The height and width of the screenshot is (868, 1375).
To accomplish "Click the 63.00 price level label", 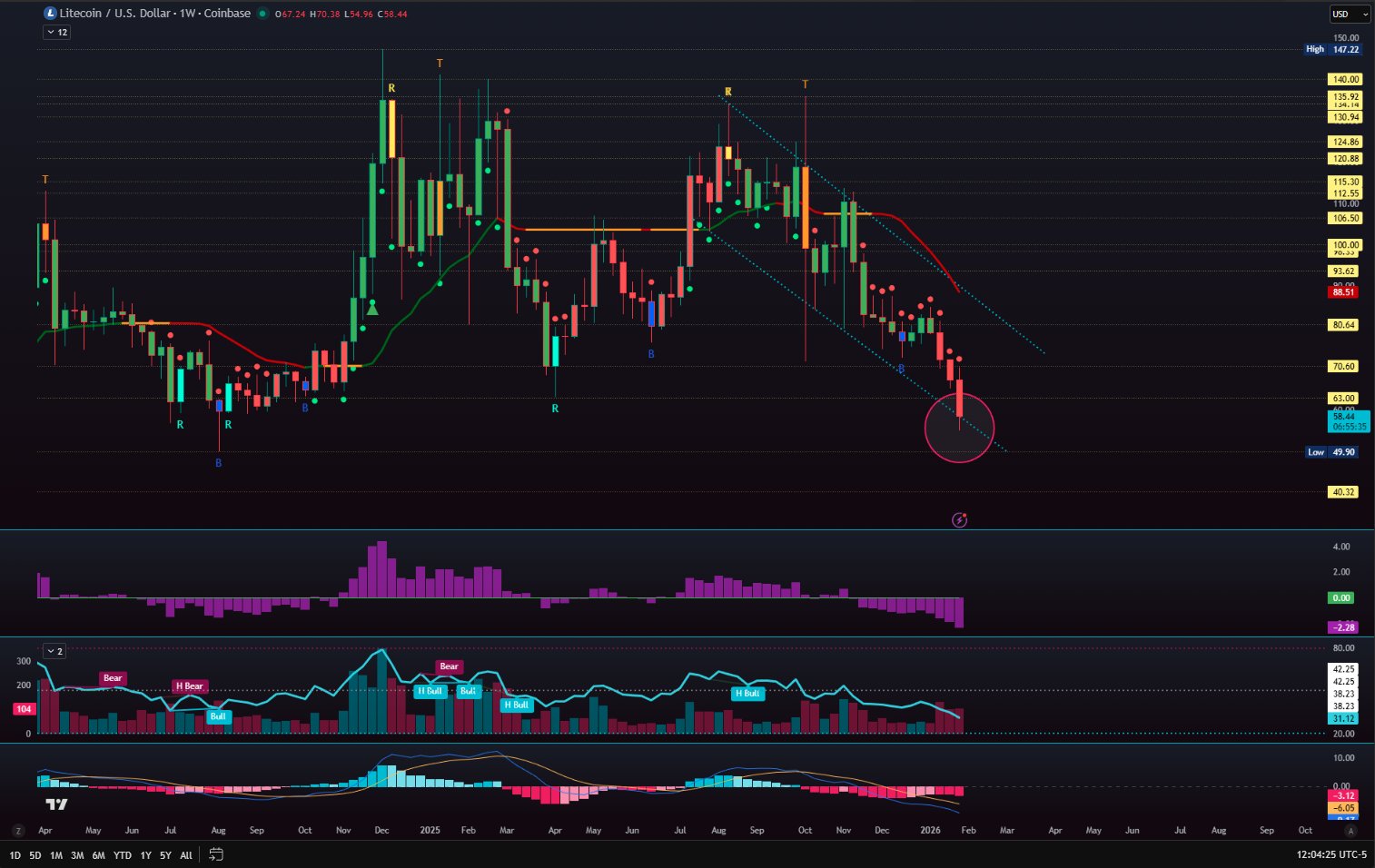I will point(1343,399).
